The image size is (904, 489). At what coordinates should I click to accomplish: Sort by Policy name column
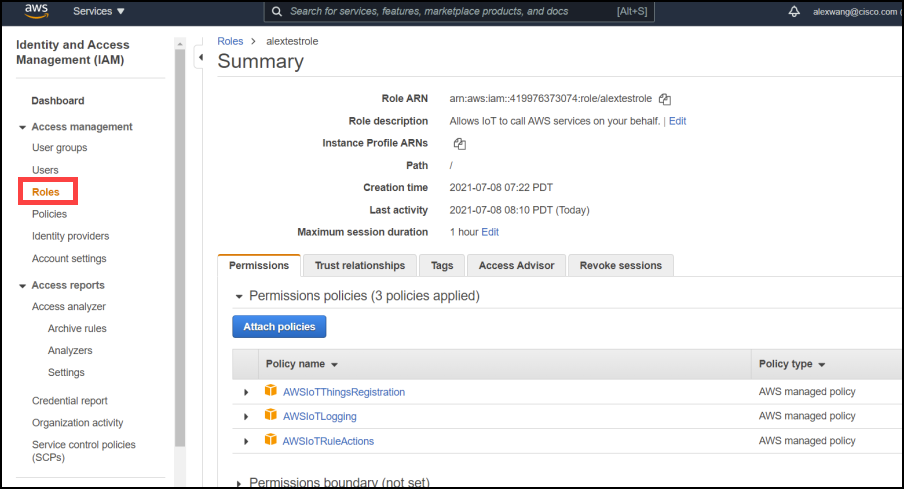(302, 364)
